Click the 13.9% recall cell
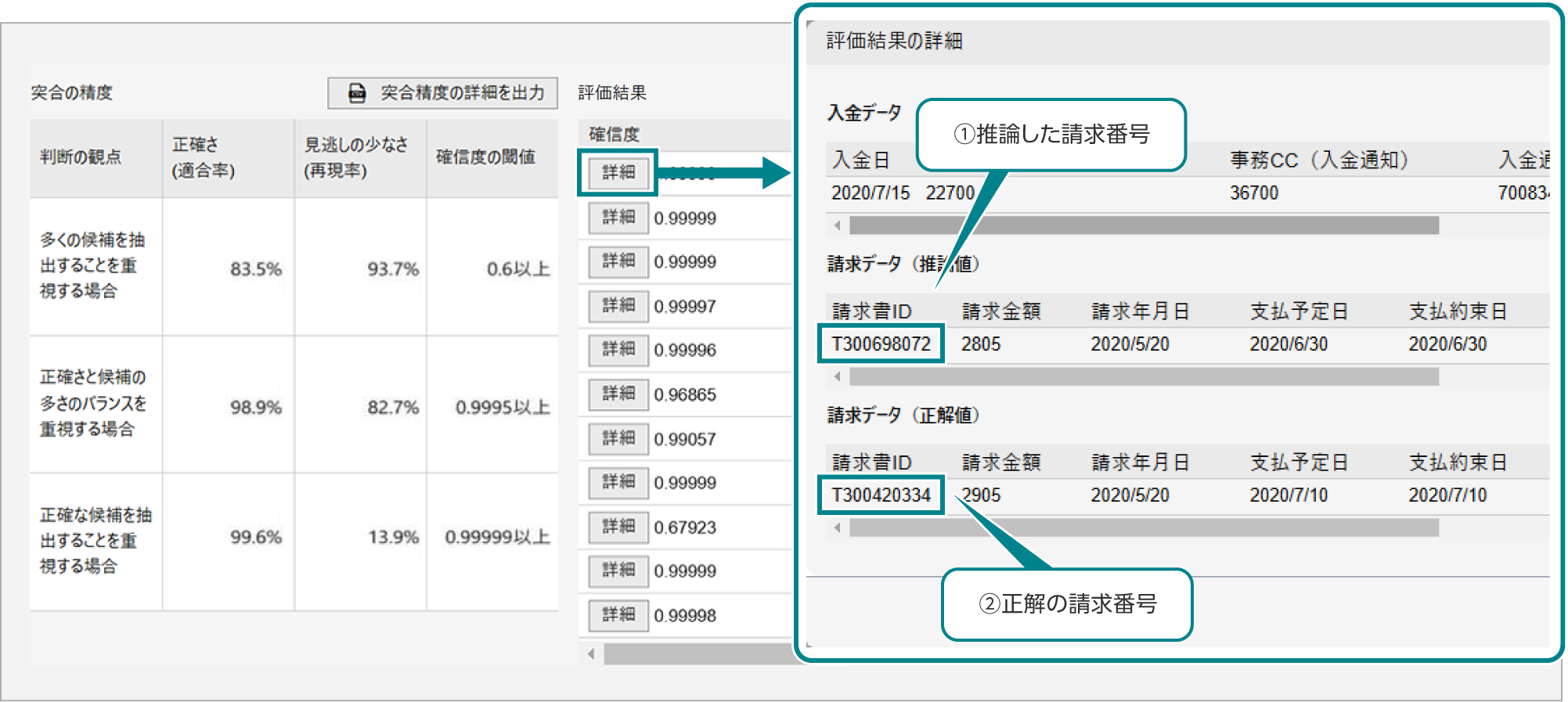The width and height of the screenshot is (1568, 702). [360, 542]
